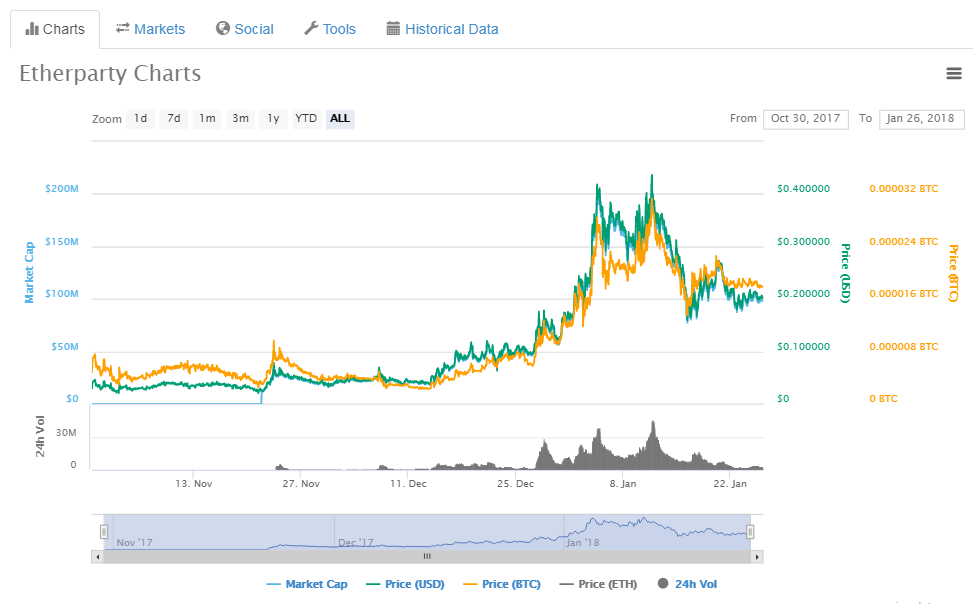Click Dec '17 label in navigator
The height and width of the screenshot is (604, 980).
(356, 543)
